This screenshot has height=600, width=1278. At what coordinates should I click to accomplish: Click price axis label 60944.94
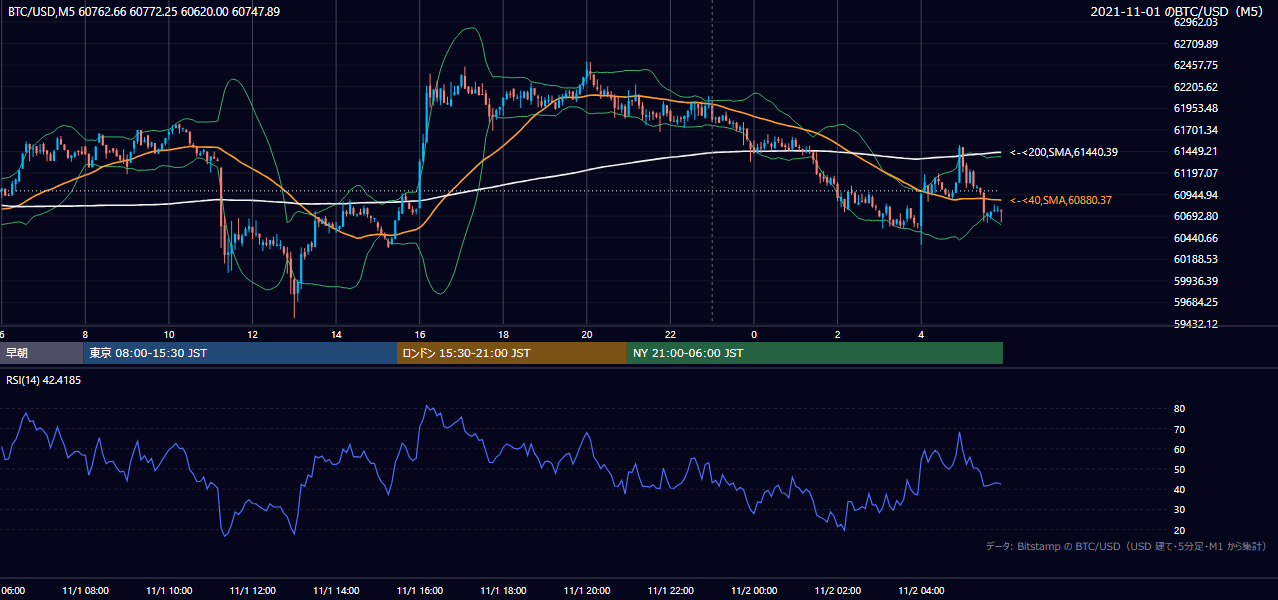[x=1196, y=195]
